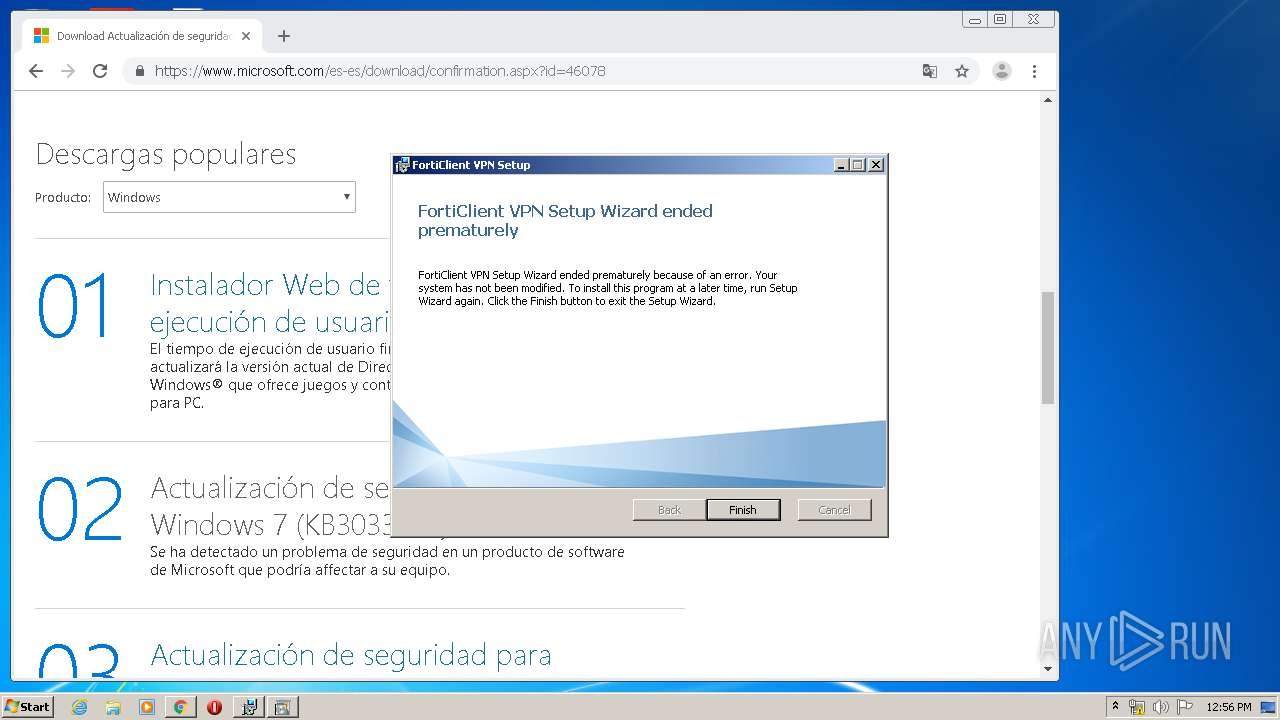Open the Producto Windows dropdown

[229, 197]
